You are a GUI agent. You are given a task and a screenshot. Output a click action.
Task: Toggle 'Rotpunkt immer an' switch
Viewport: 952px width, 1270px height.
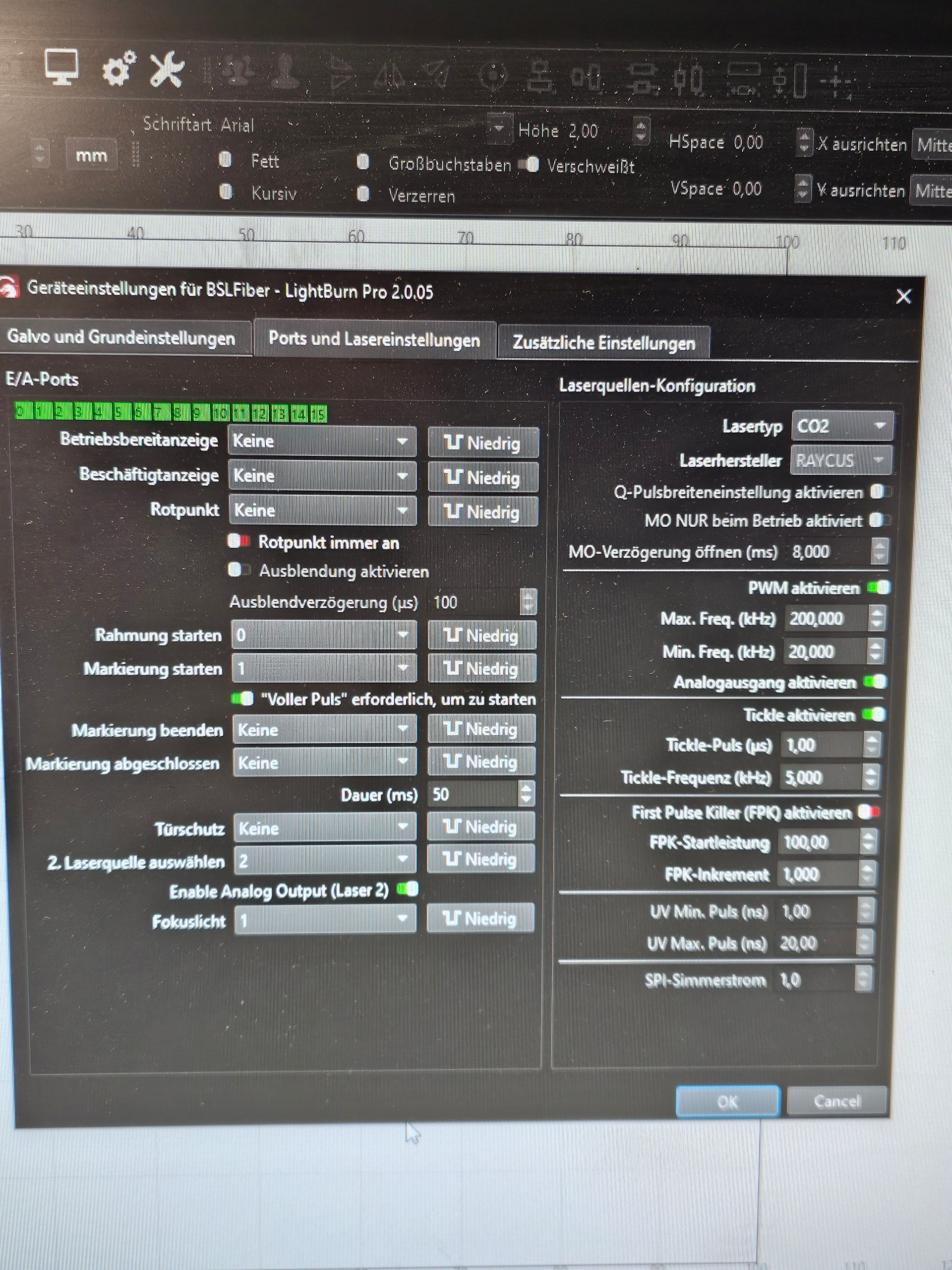click(x=238, y=541)
